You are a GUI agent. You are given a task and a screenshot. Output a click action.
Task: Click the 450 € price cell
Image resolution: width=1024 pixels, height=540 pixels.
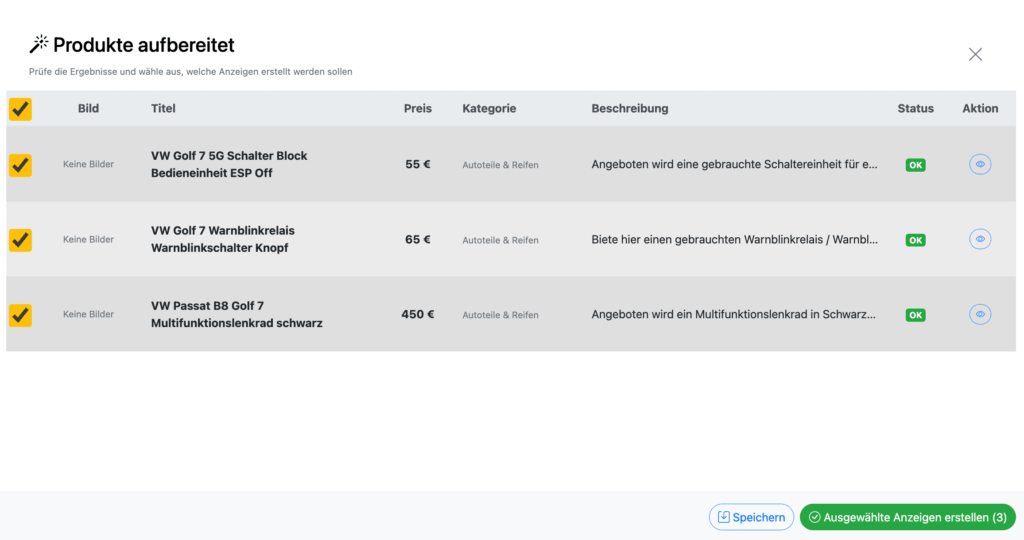[x=417, y=314]
